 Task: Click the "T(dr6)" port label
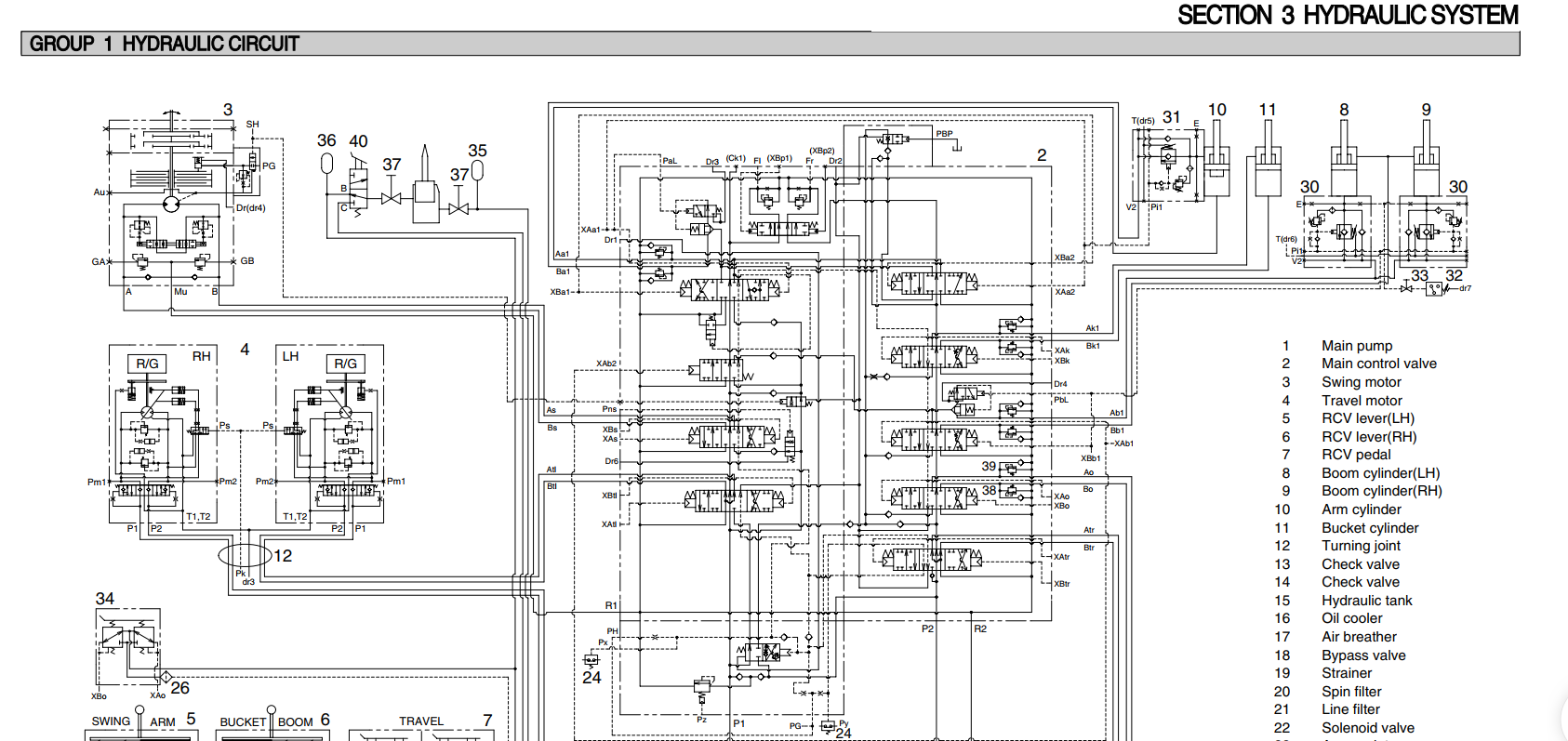pos(1286,239)
